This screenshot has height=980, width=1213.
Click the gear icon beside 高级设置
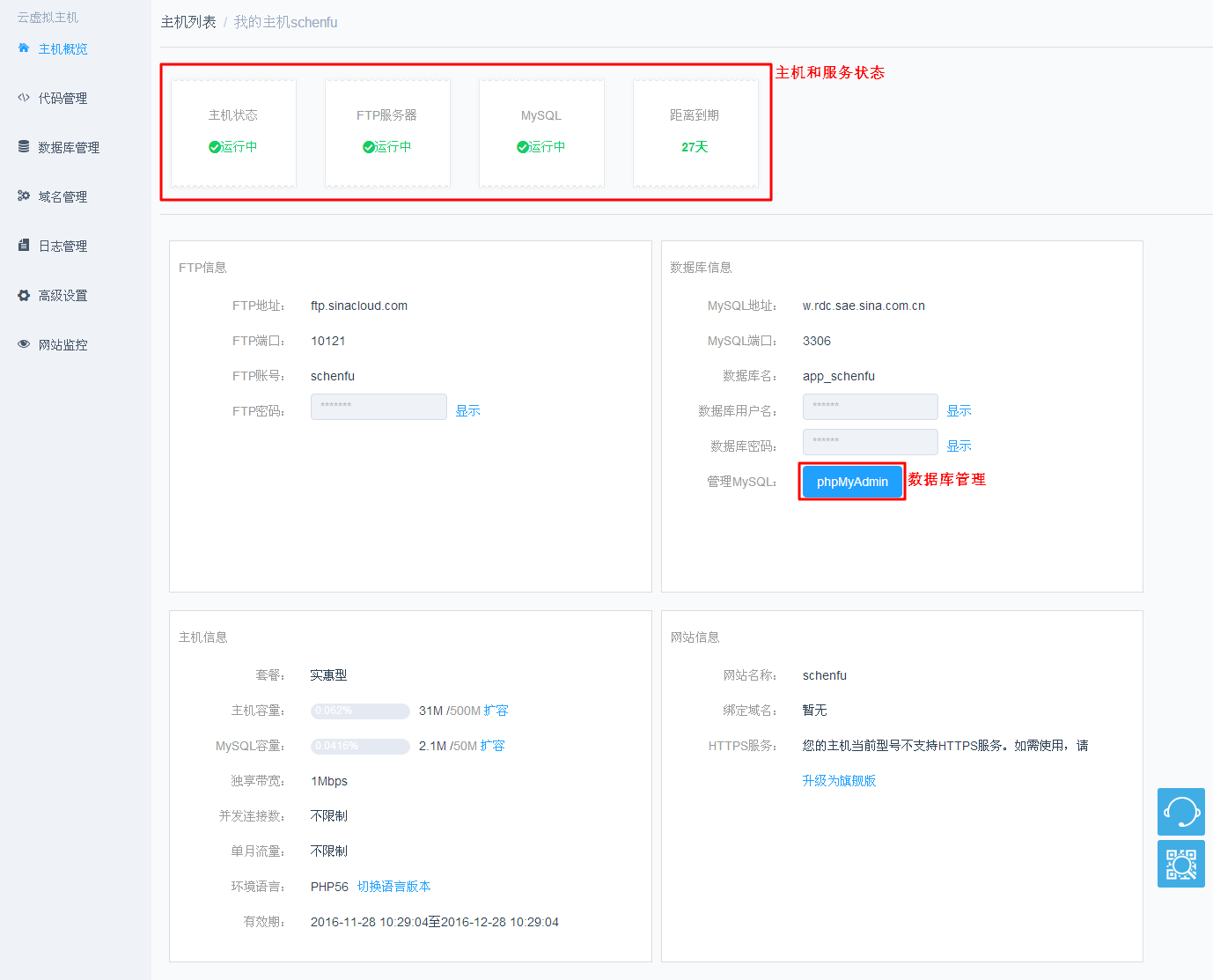[x=24, y=295]
